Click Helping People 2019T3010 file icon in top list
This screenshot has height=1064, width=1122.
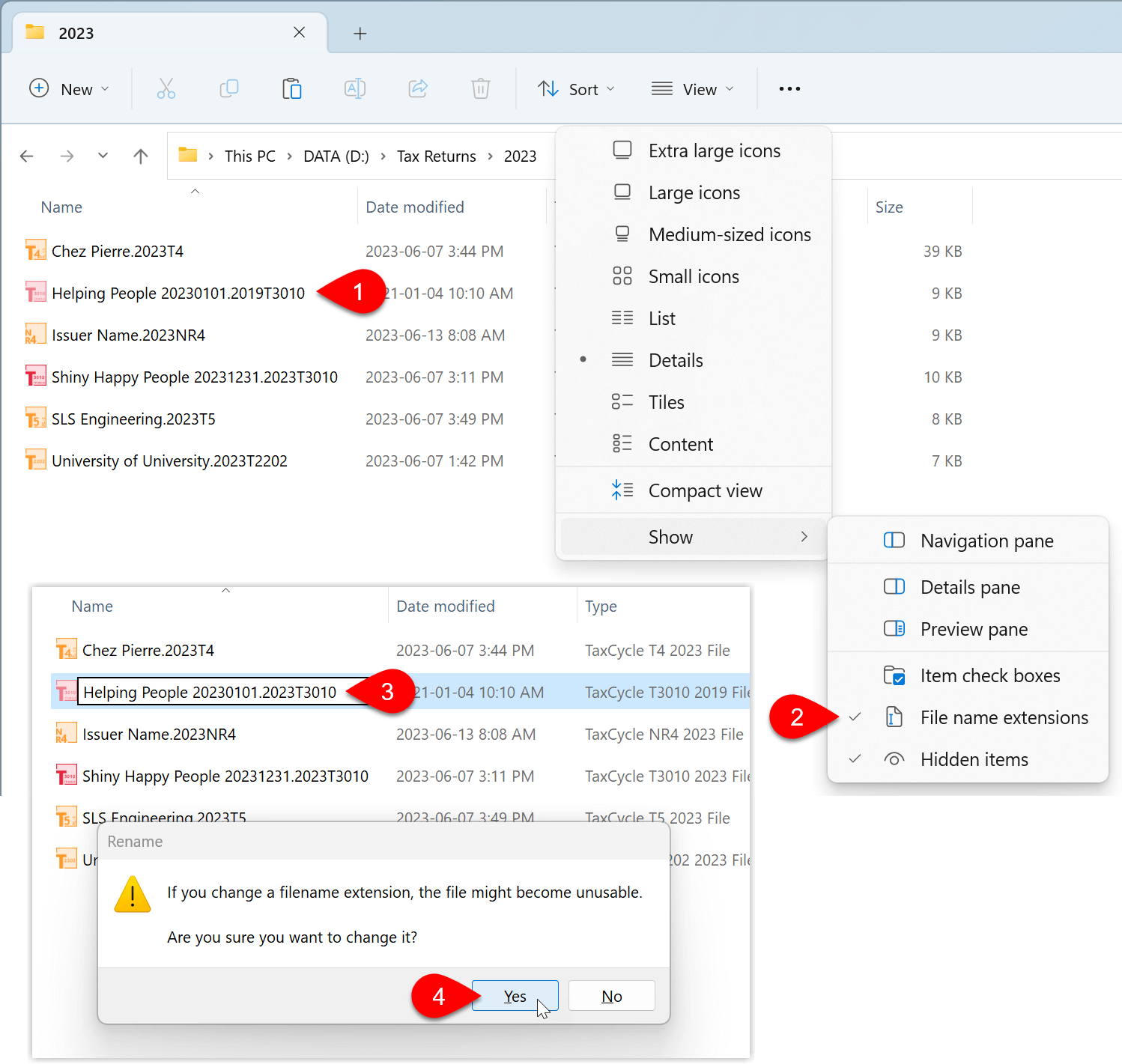(x=35, y=292)
